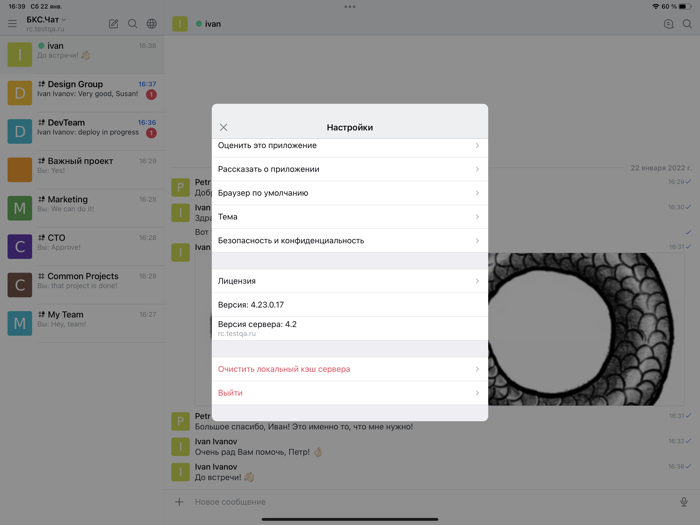Open the directory globe icon
700x525 pixels.
pyautogui.click(x=152, y=24)
